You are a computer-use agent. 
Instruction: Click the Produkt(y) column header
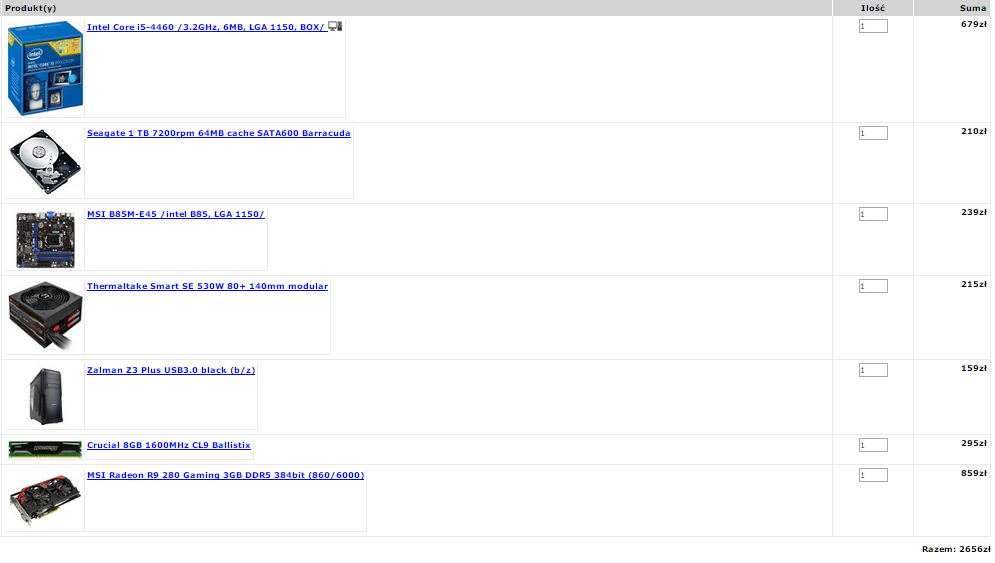30,8
